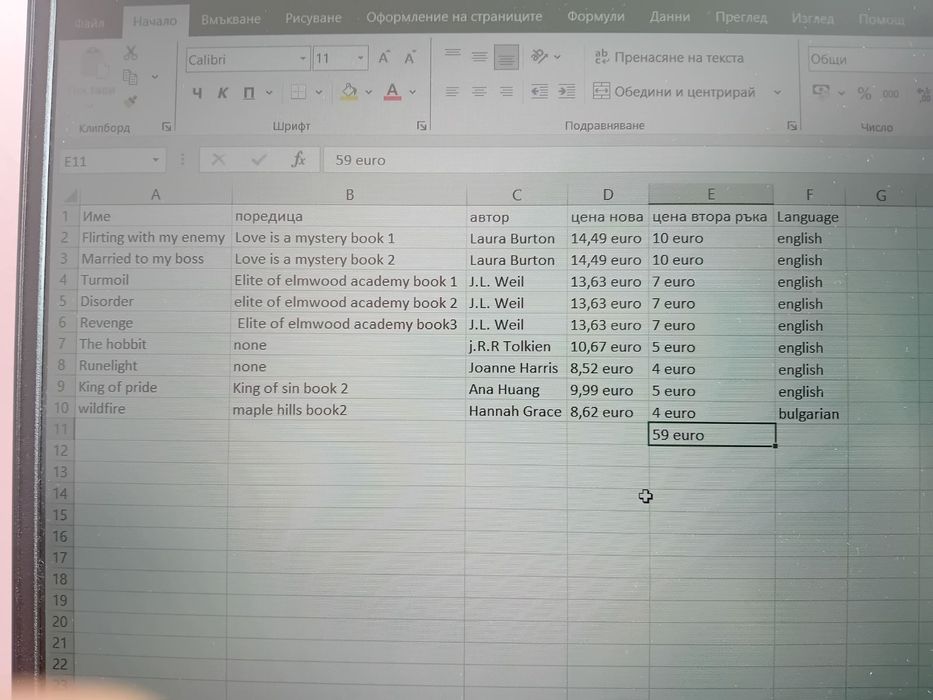Open font color dropdown arrow

[412, 92]
